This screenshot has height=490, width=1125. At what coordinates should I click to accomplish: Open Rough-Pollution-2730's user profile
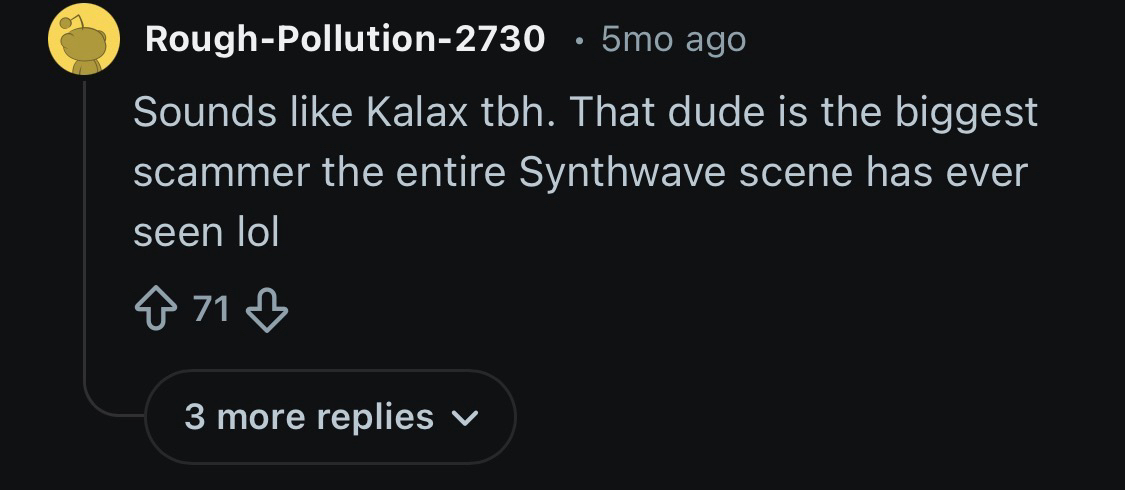(x=345, y=39)
